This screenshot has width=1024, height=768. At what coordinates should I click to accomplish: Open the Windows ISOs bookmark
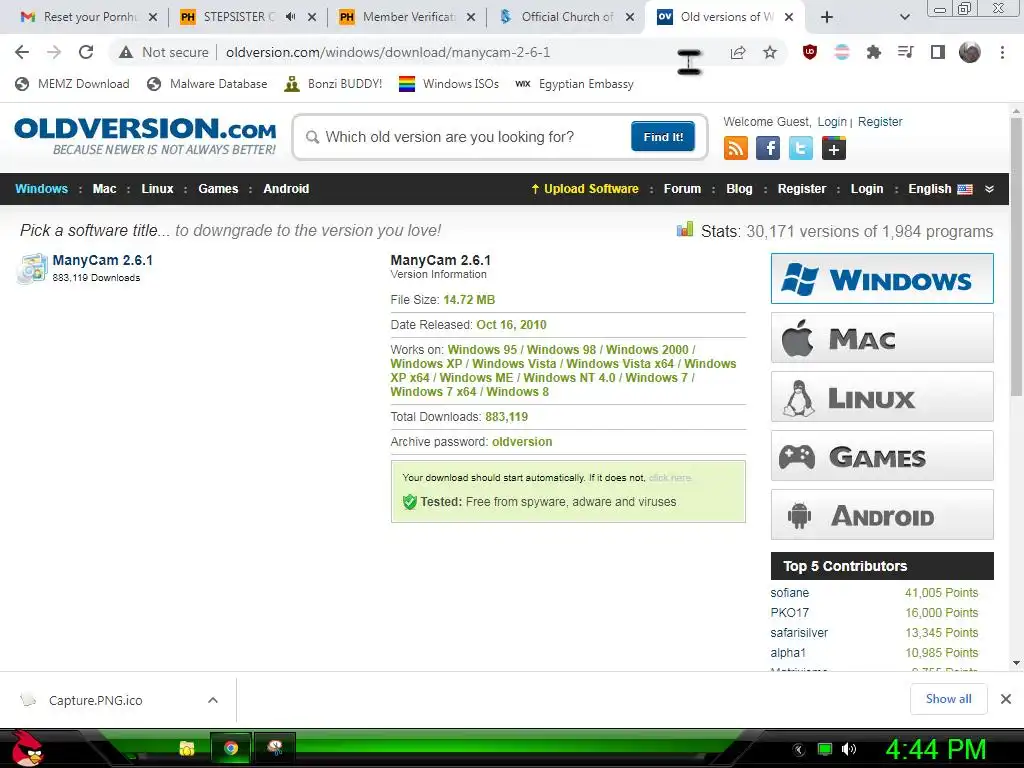coord(449,84)
